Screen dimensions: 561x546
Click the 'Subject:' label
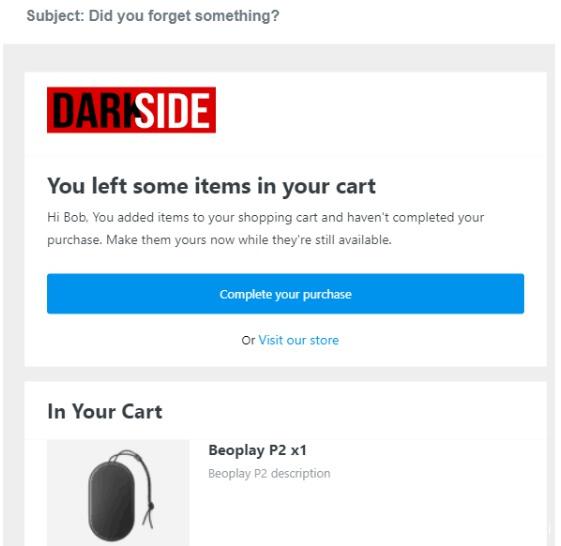point(55,16)
